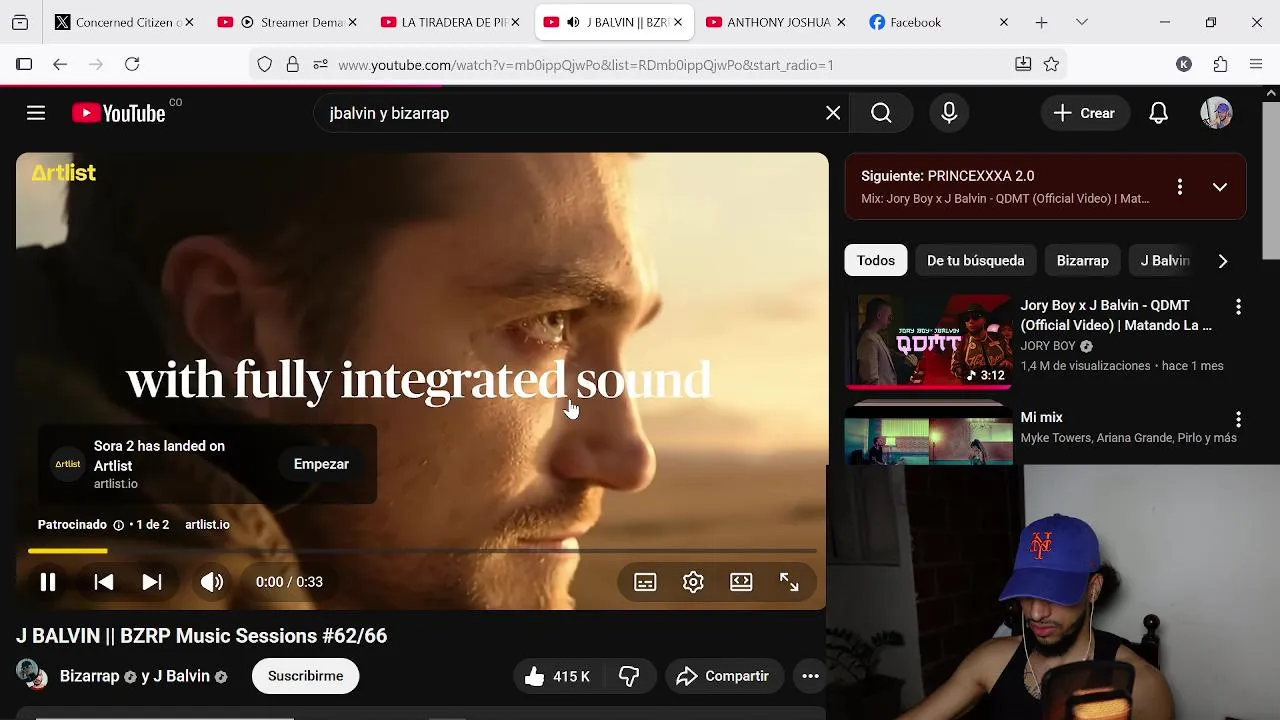1280x720 pixels.
Task: Expand the mix playlist panel
Action: pos(1220,186)
